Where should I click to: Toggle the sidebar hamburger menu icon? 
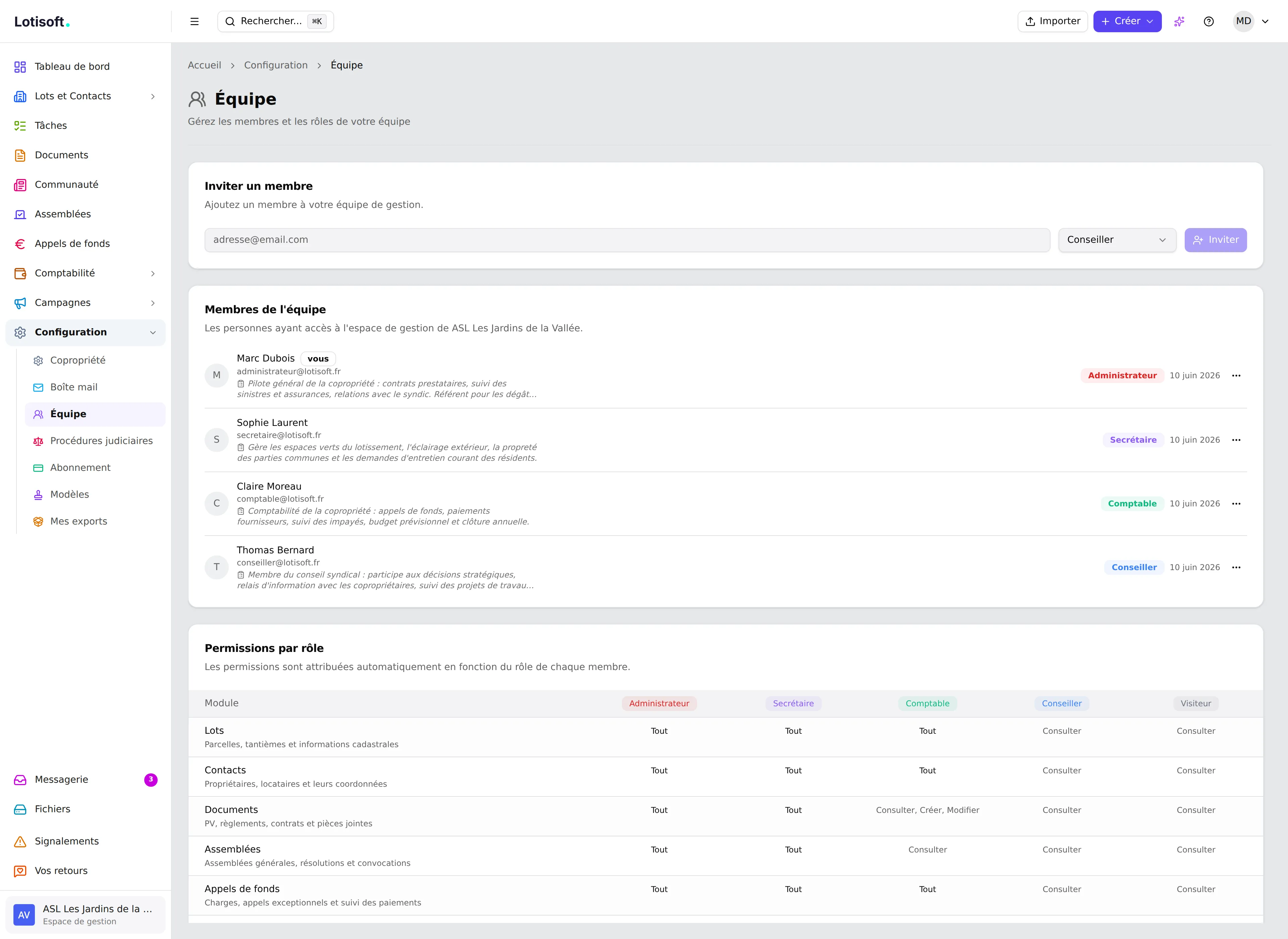(x=195, y=21)
